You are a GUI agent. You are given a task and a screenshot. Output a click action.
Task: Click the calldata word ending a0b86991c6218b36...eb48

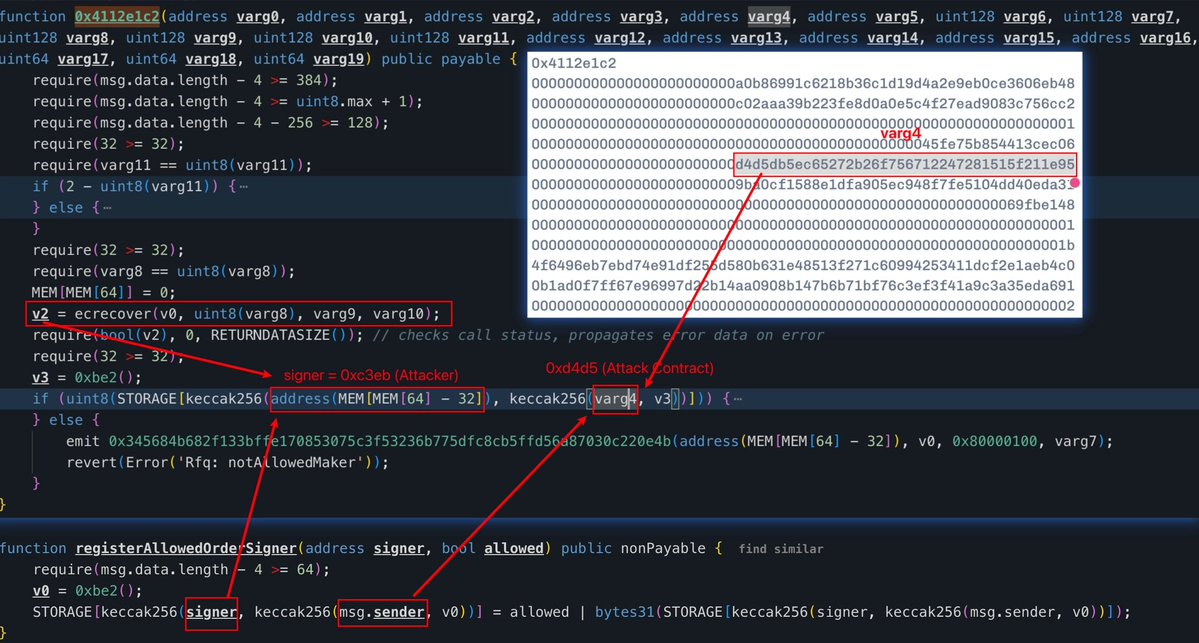pos(803,83)
